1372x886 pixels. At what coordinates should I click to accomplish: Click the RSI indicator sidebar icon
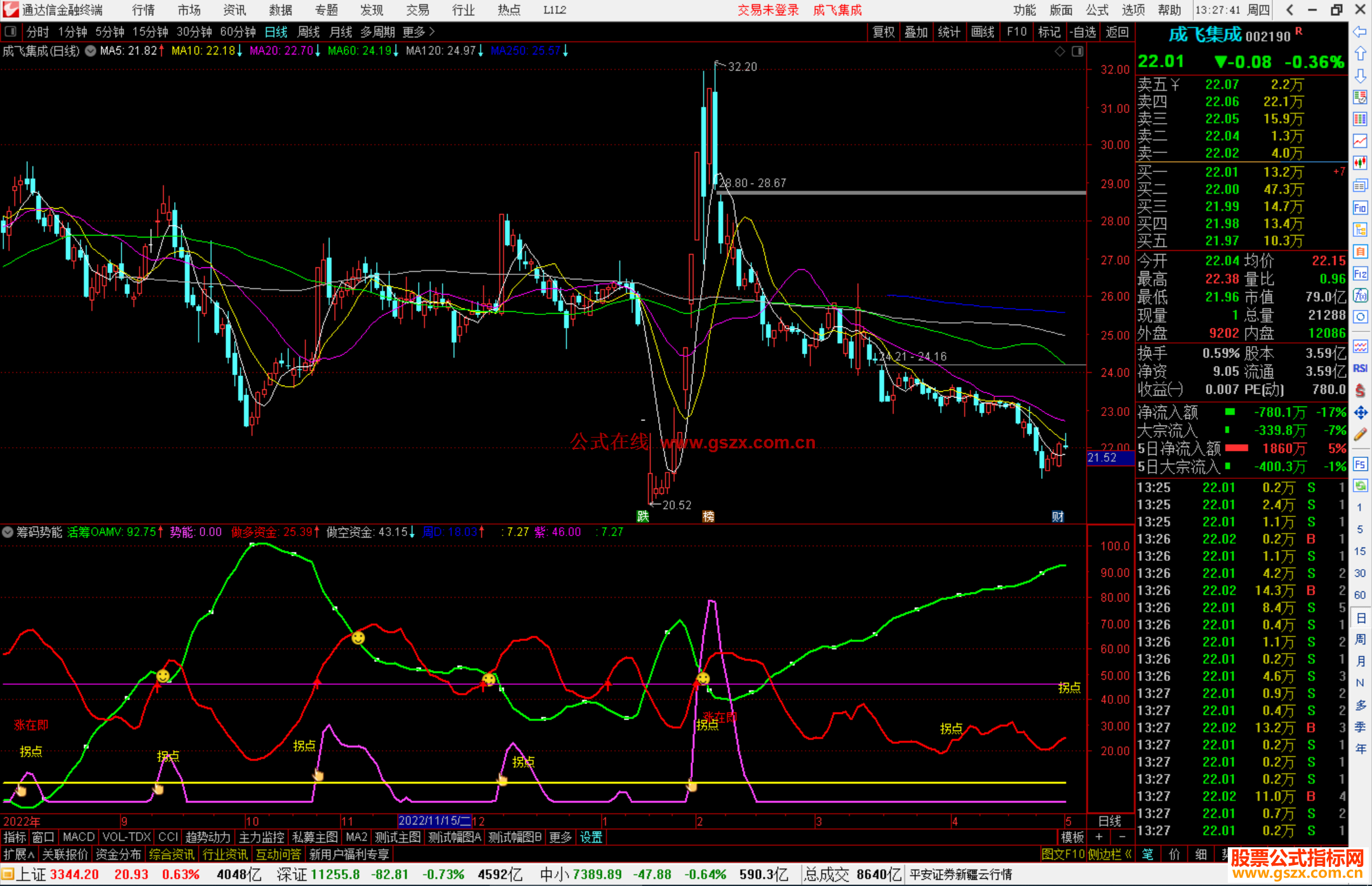click(x=1360, y=368)
